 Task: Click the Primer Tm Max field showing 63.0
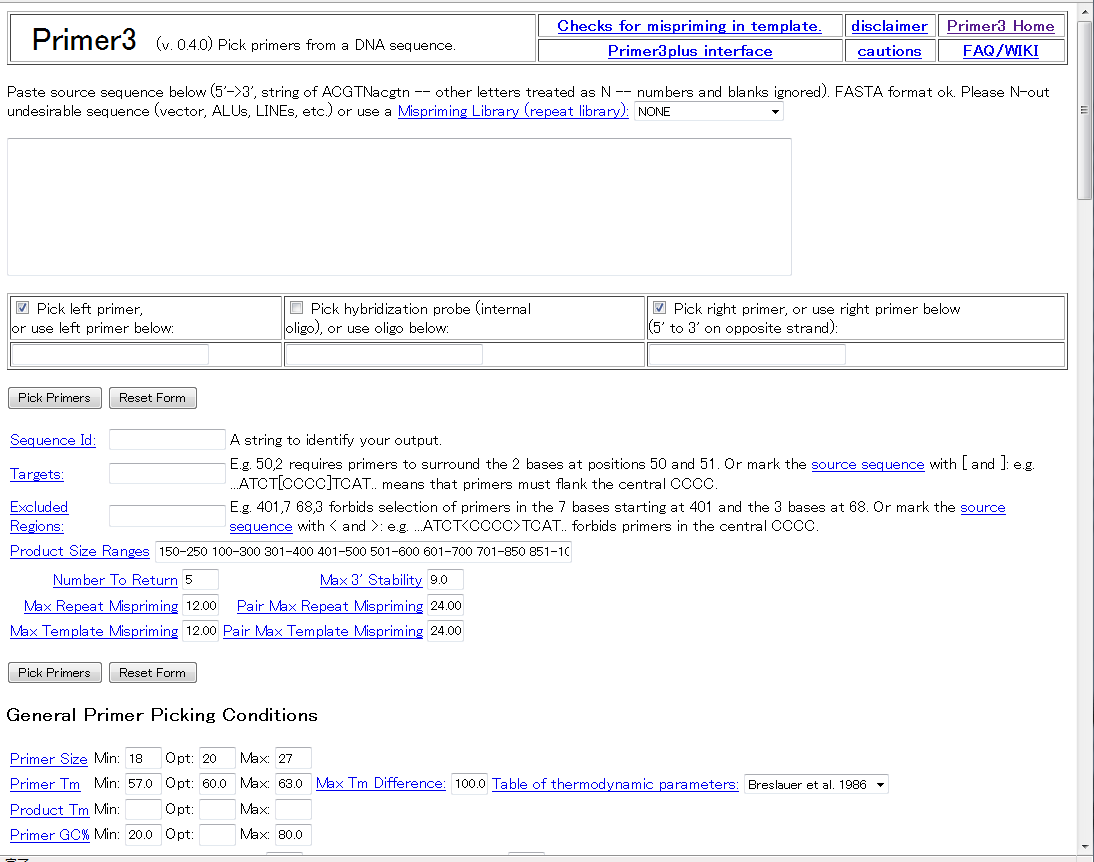coord(293,784)
